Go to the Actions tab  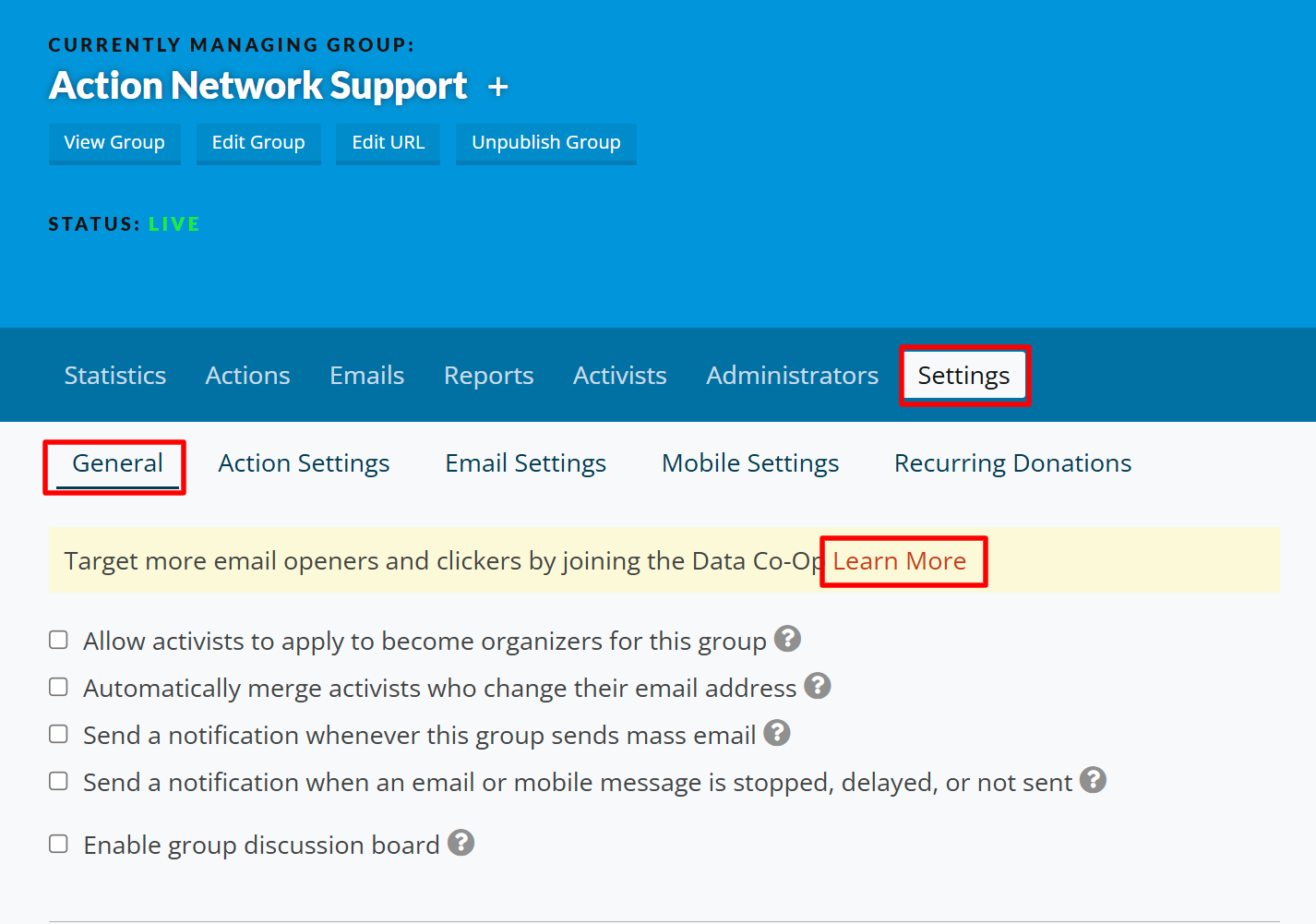[248, 376]
